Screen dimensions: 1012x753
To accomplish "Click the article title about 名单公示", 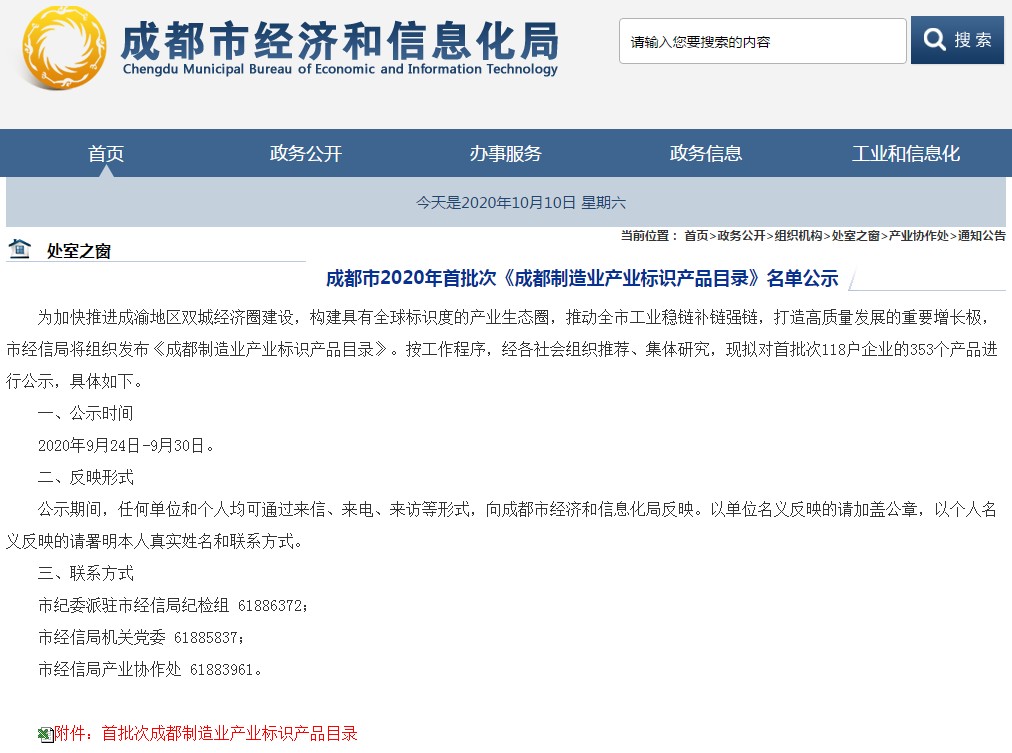I will click(582, 278).
